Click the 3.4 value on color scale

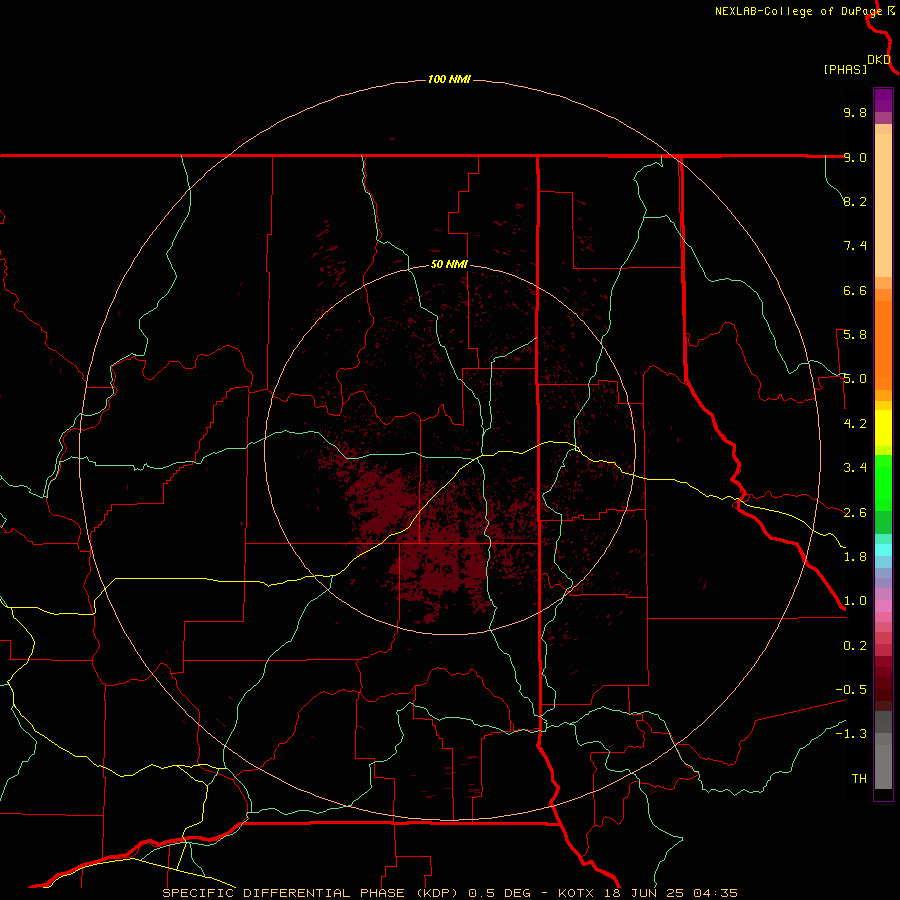855,468
